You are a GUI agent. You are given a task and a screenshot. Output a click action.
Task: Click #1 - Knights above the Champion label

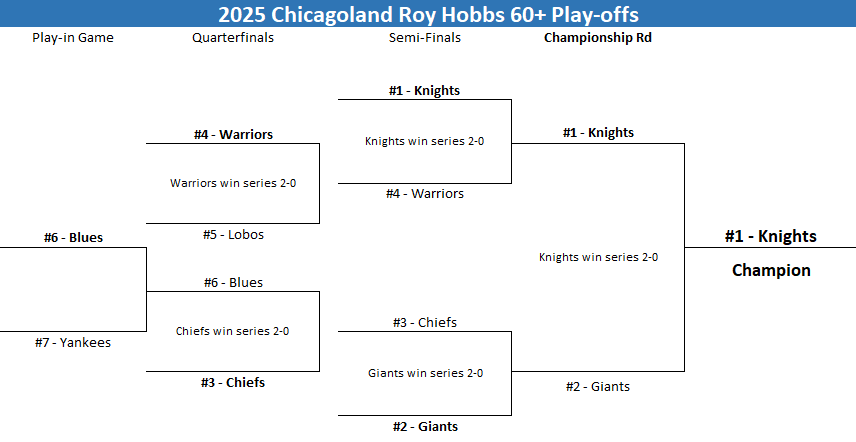(771, 237)
